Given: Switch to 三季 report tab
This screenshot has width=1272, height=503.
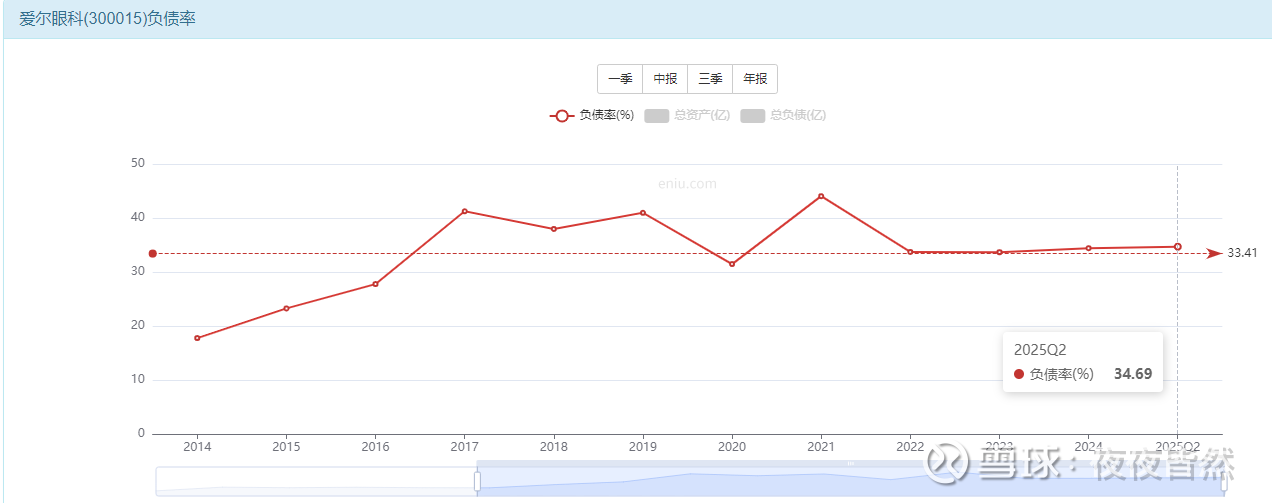Looking at the screenshot, I should click(710, 79).
